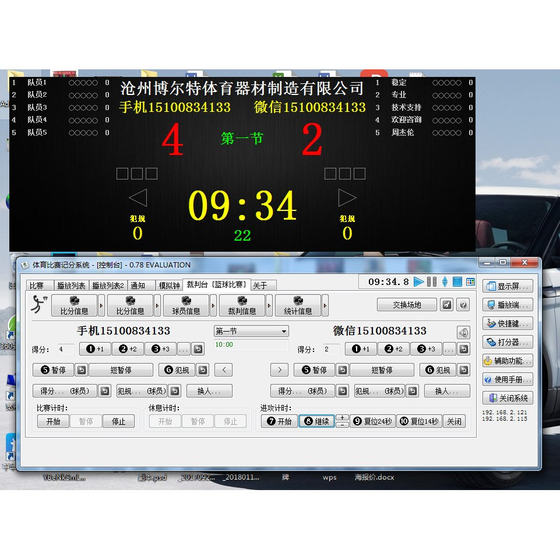Click the undo arrow icon after 微信 team's +3
This screenshot has width=560, height=560.
tap(464, 349)
